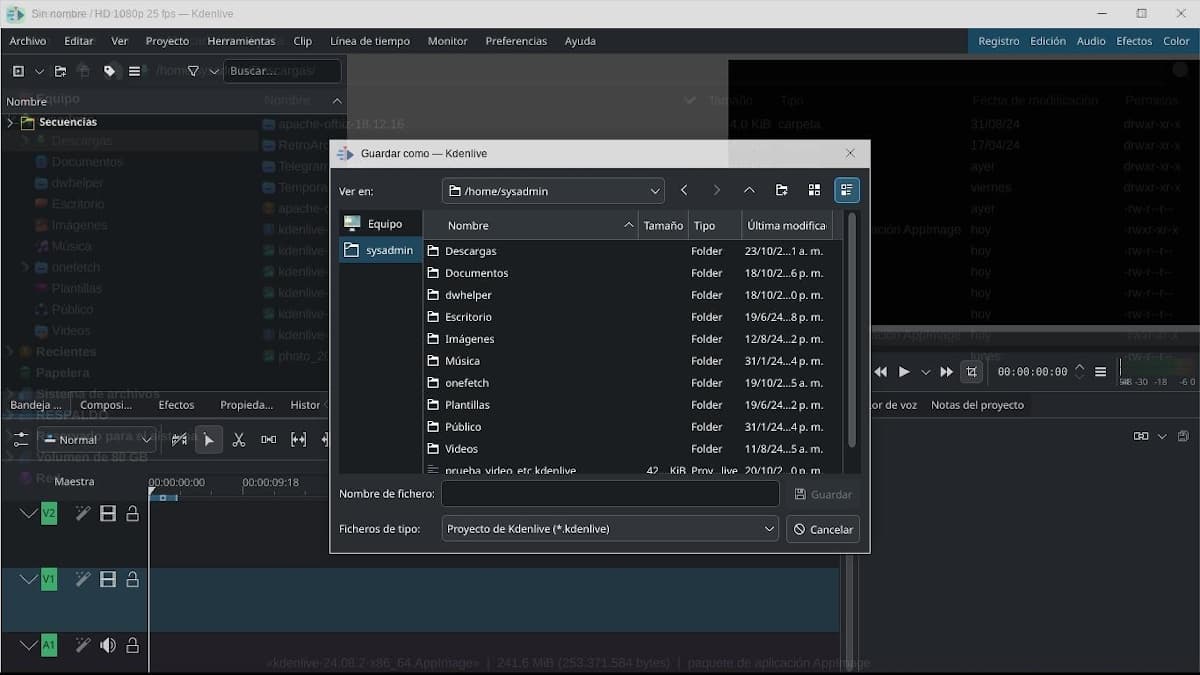
Task: Lock track A1
Action: [132, 645]
